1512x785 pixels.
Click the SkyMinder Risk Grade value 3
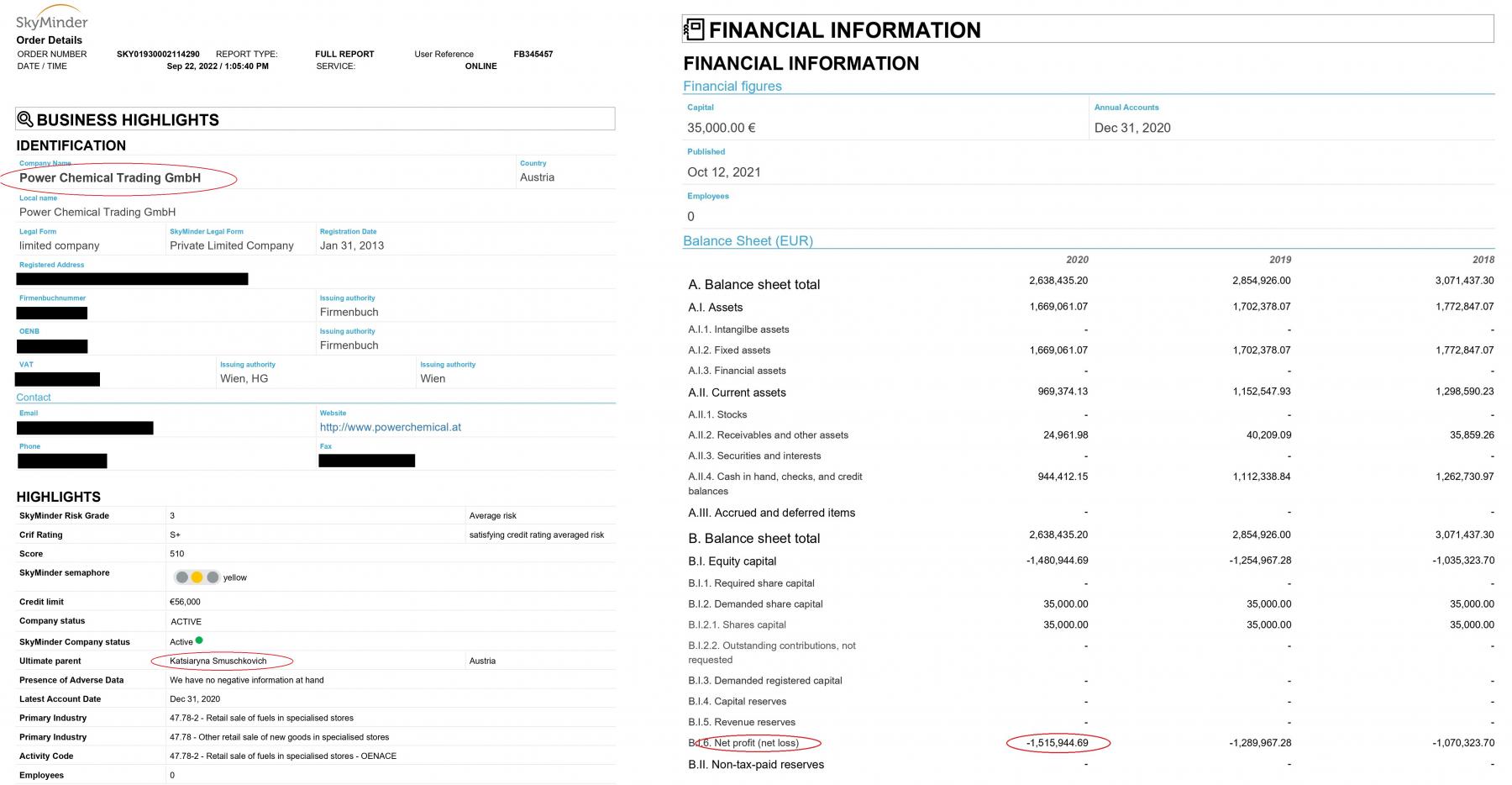(172, 515)
